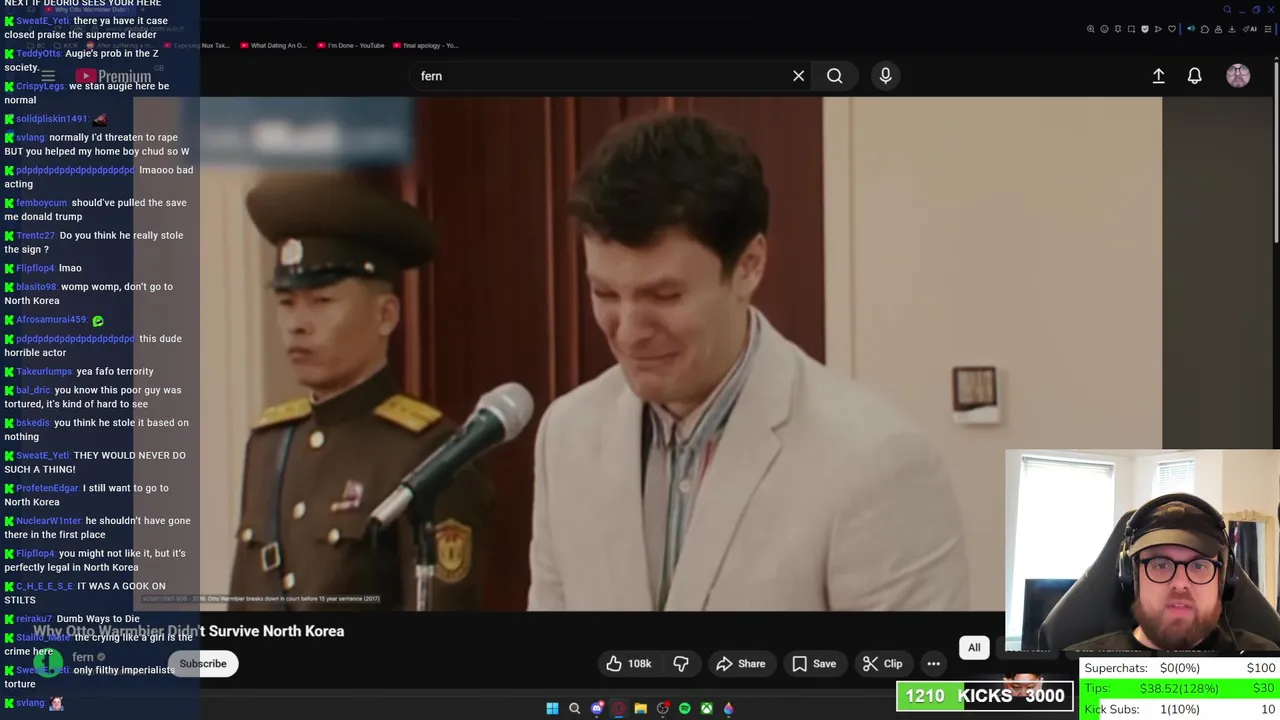
Task: Open the three-dot more actions menu
Action: pyautogui.click(x=933, y=664)
